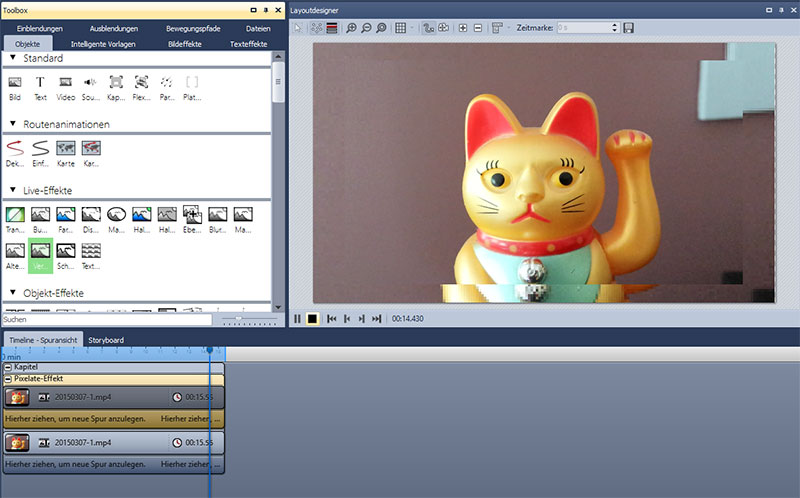This screenshot has width=800, height=498.
Task: Show the Texteffekte tab
Action: point(248,44)
